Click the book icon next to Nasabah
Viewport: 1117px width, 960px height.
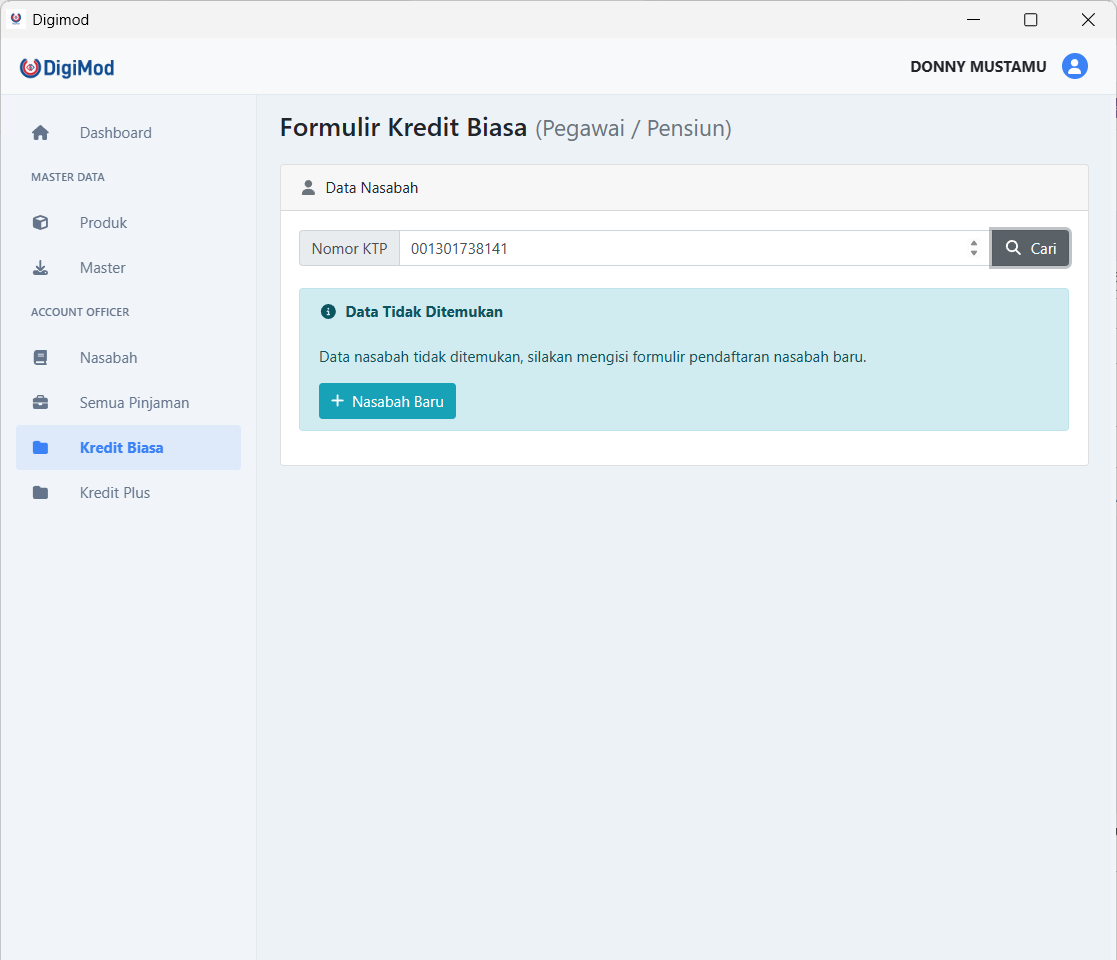click(40, 358)
